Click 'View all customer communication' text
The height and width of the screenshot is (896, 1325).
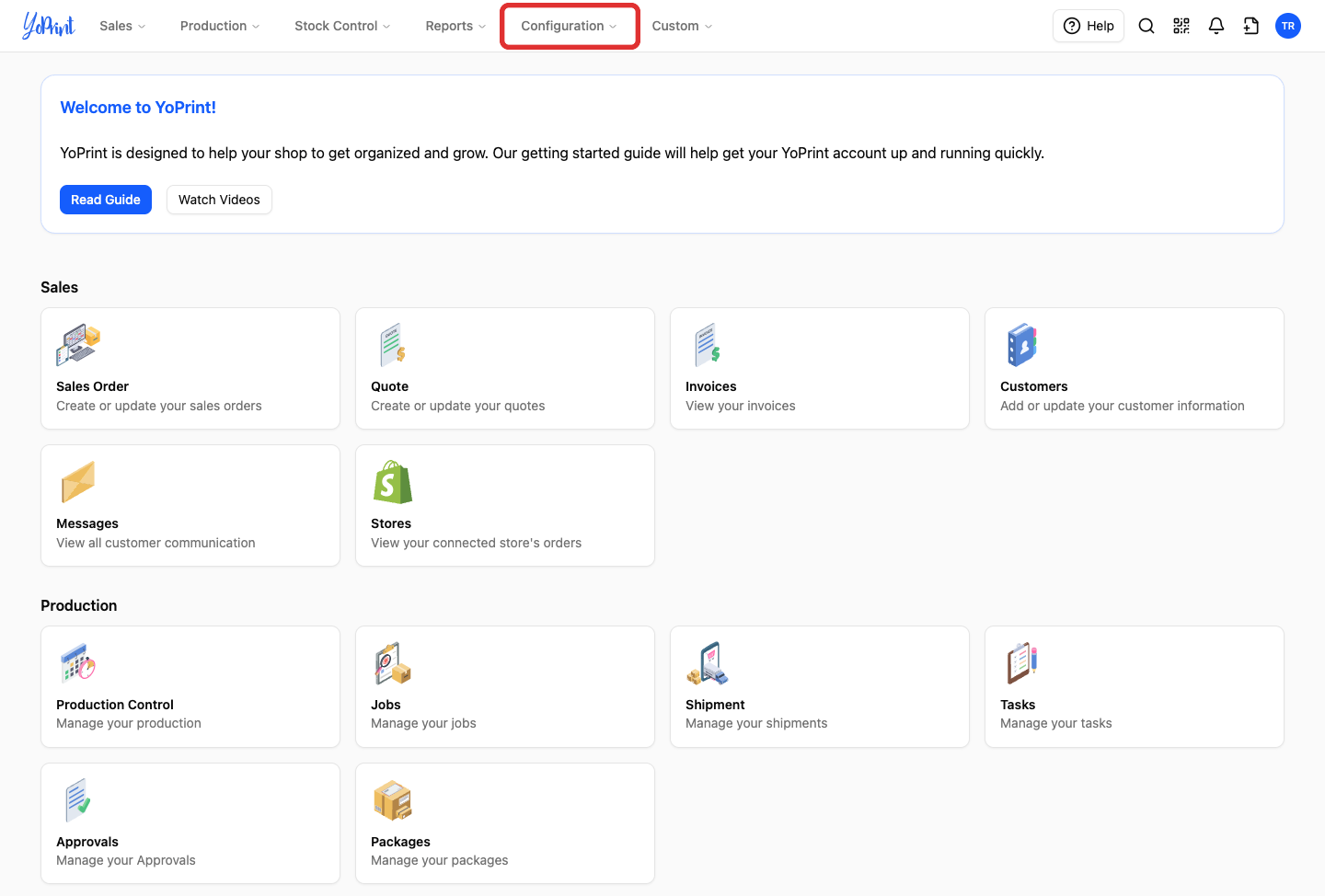coord(156,543)
